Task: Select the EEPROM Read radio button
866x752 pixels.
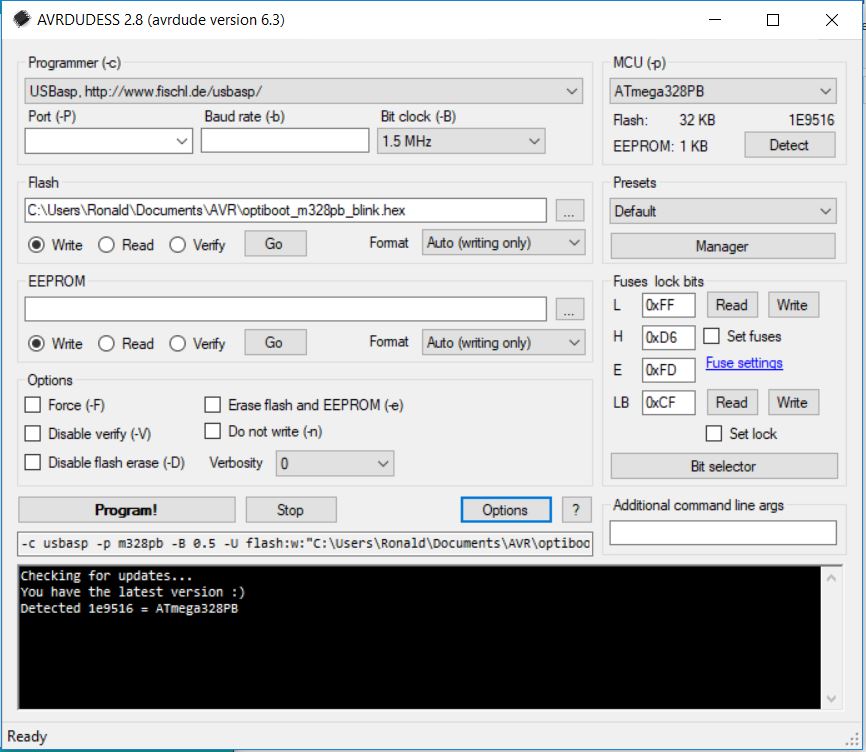Action: [107, 343]
